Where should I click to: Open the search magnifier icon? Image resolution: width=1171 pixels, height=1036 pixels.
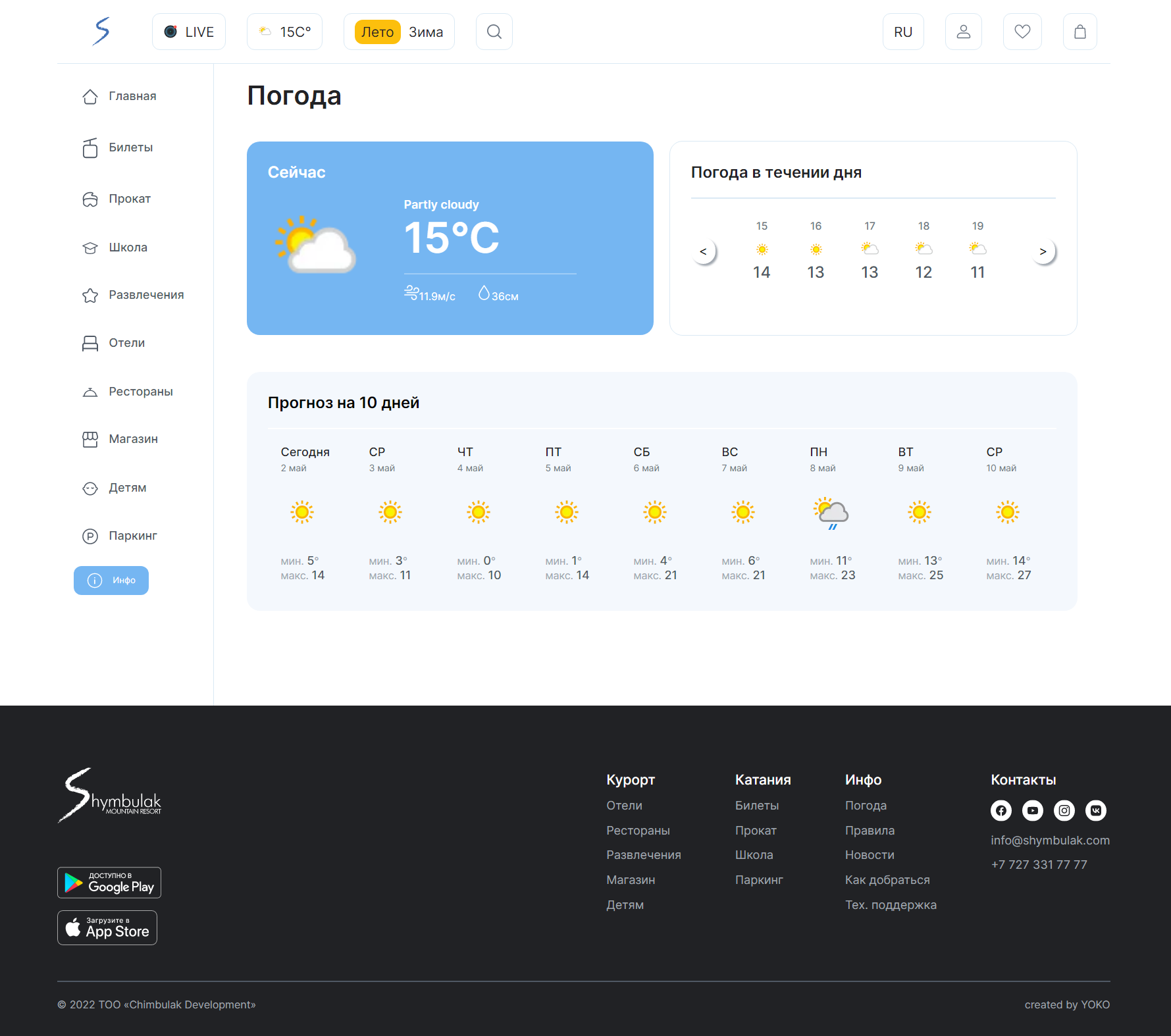pyautogui.click(x=494, y=31)
